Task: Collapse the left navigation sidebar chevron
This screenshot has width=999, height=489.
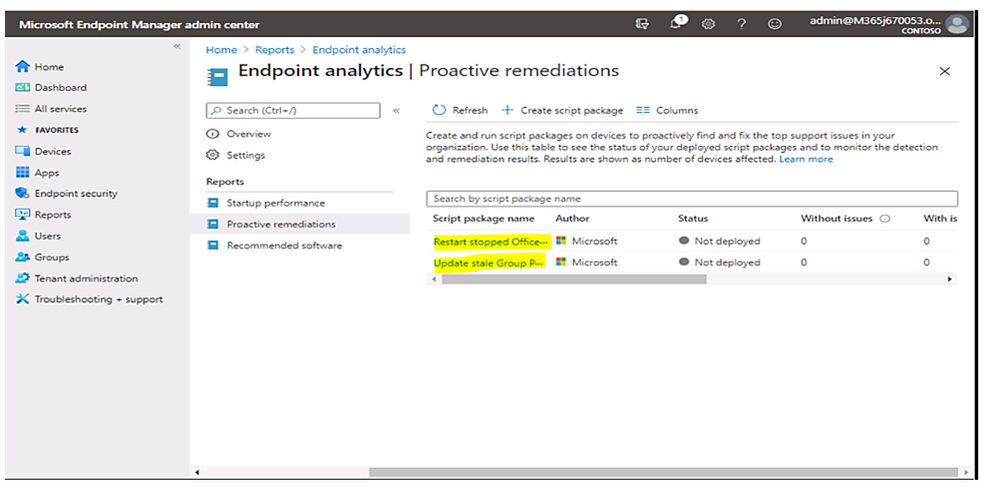Action: coord(177,46)
